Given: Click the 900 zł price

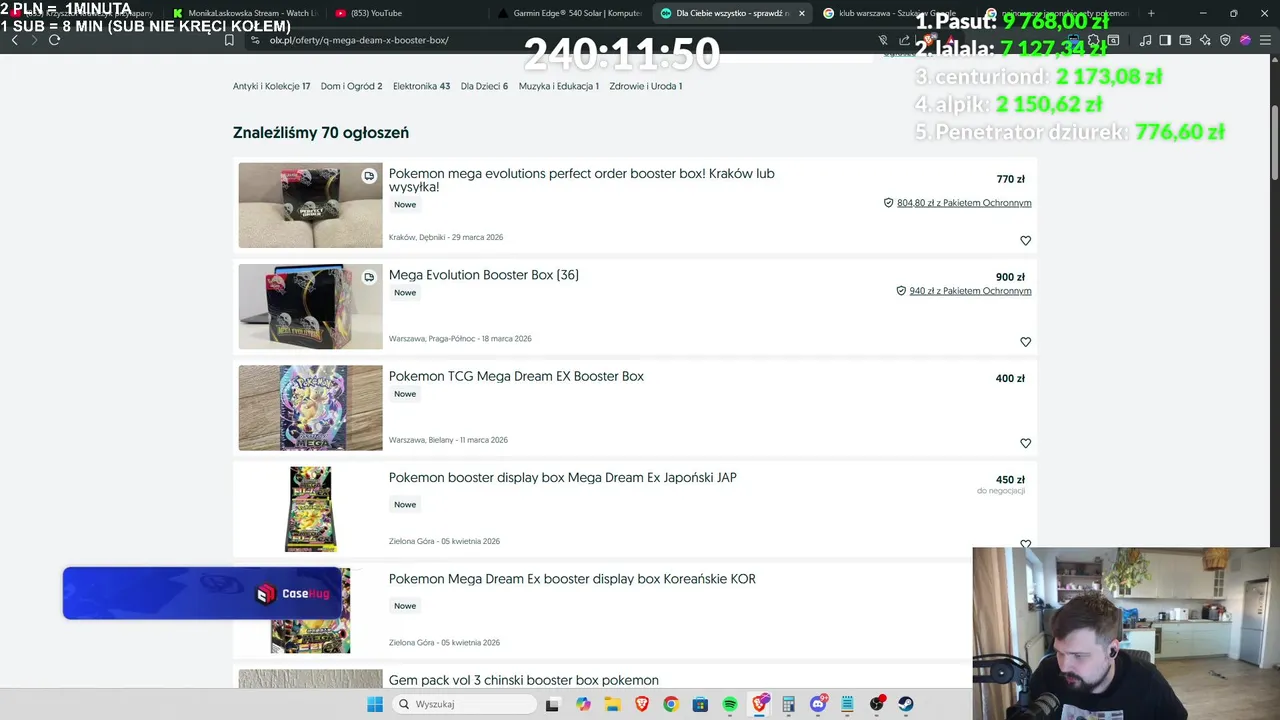Looking at the screenshot, I should pyautogui.click(x=1010, y=277).
